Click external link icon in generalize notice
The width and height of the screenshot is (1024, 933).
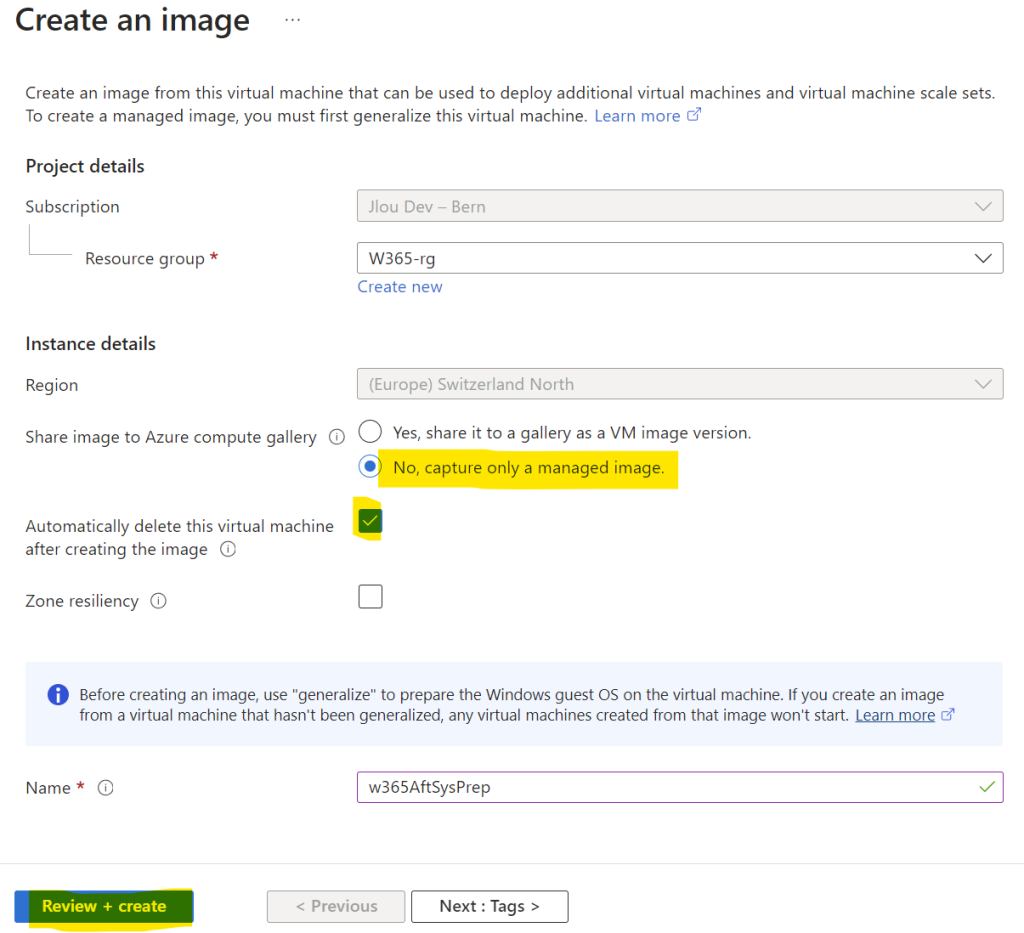(x=948, y=715)
